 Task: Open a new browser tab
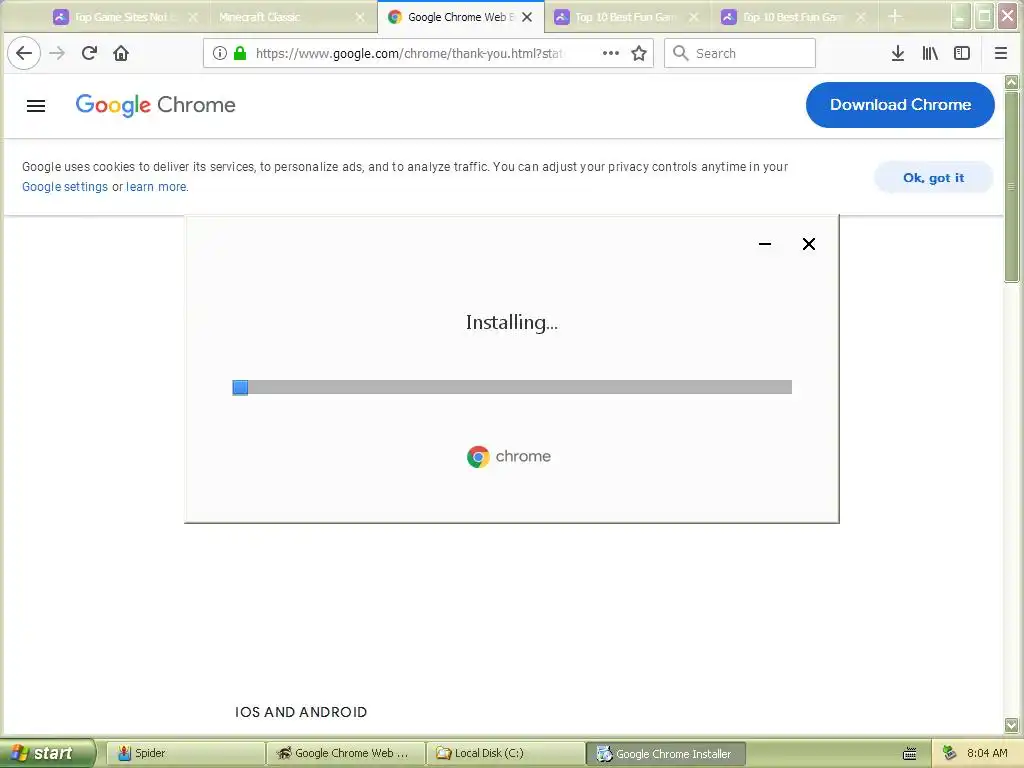pyautogui.click(x=895, y=16)
